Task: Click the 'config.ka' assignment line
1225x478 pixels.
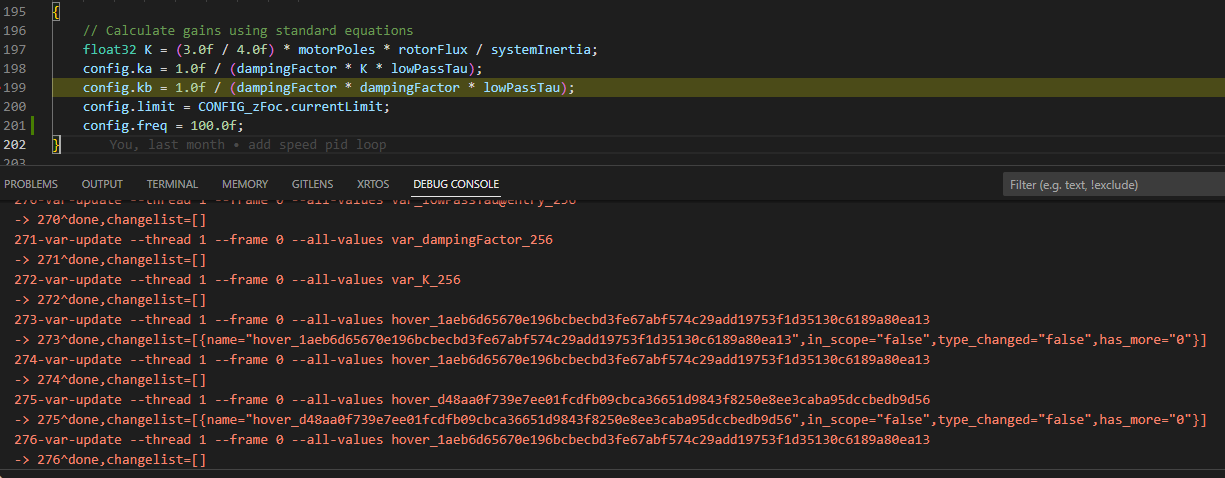Action: pos(283,68)
